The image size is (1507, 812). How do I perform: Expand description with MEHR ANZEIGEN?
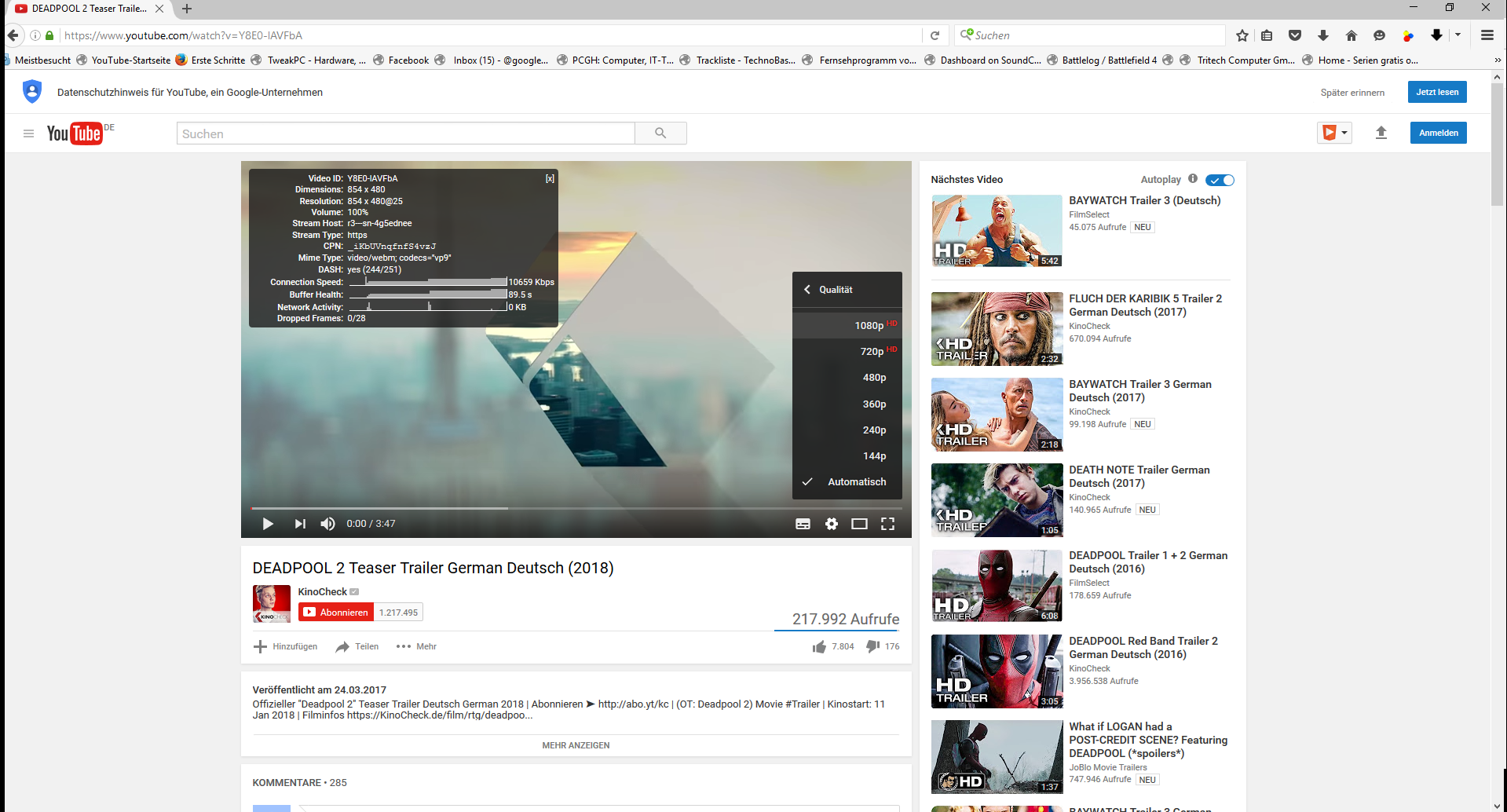pos(576,745)
